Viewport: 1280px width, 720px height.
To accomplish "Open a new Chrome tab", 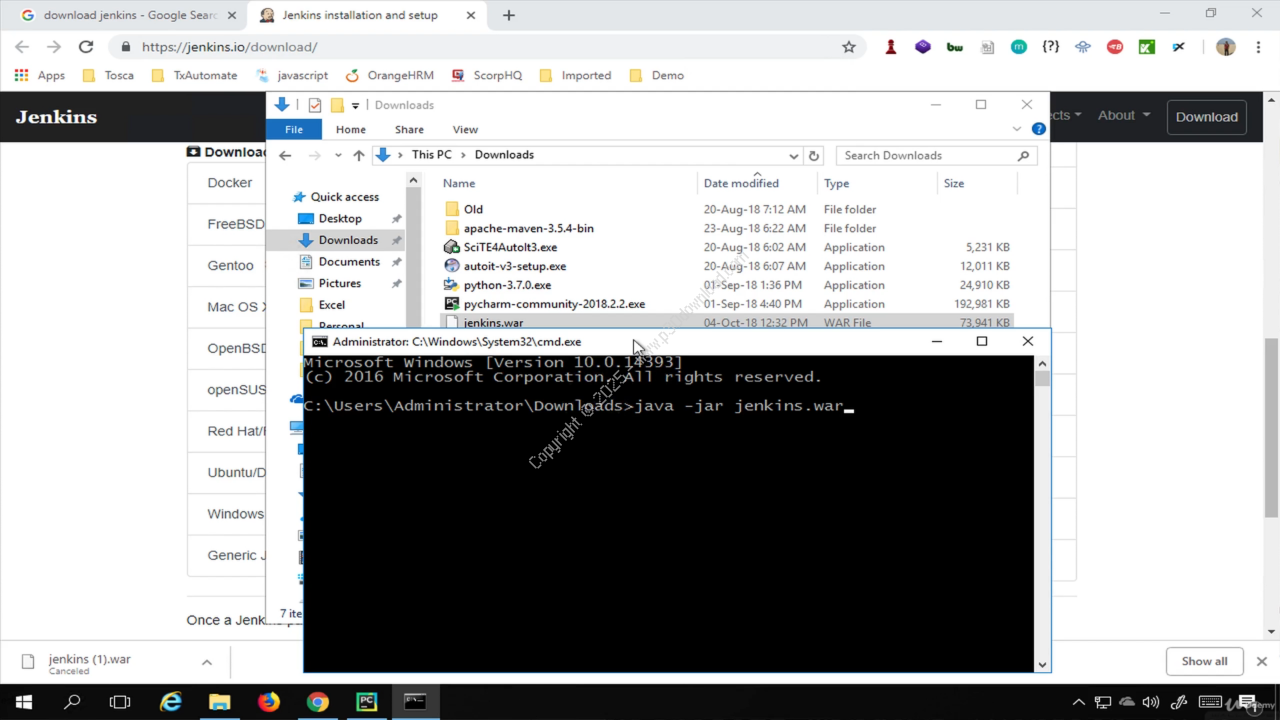I will 509,15.
